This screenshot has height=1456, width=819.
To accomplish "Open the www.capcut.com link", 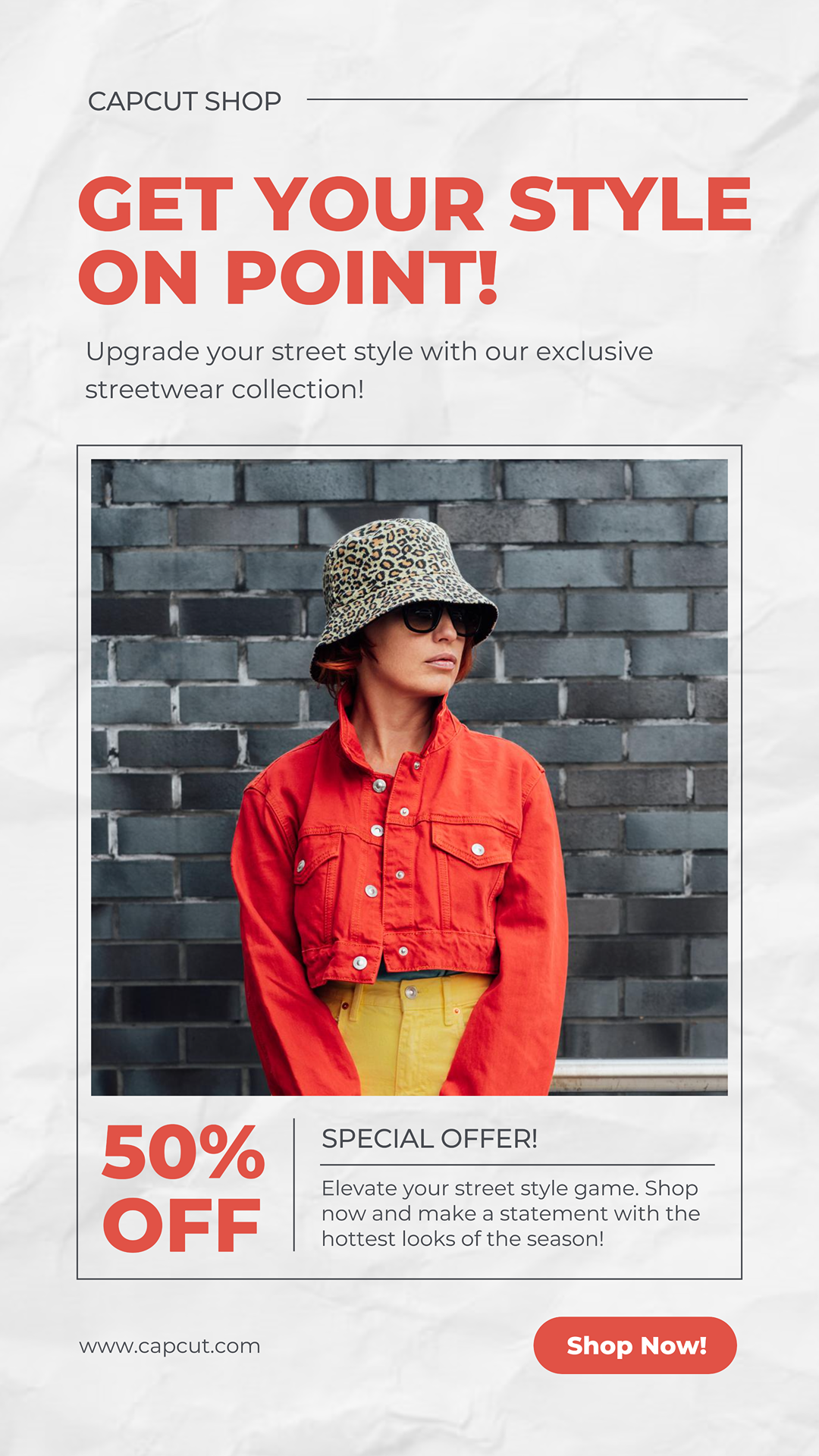I will point(170,1346).
